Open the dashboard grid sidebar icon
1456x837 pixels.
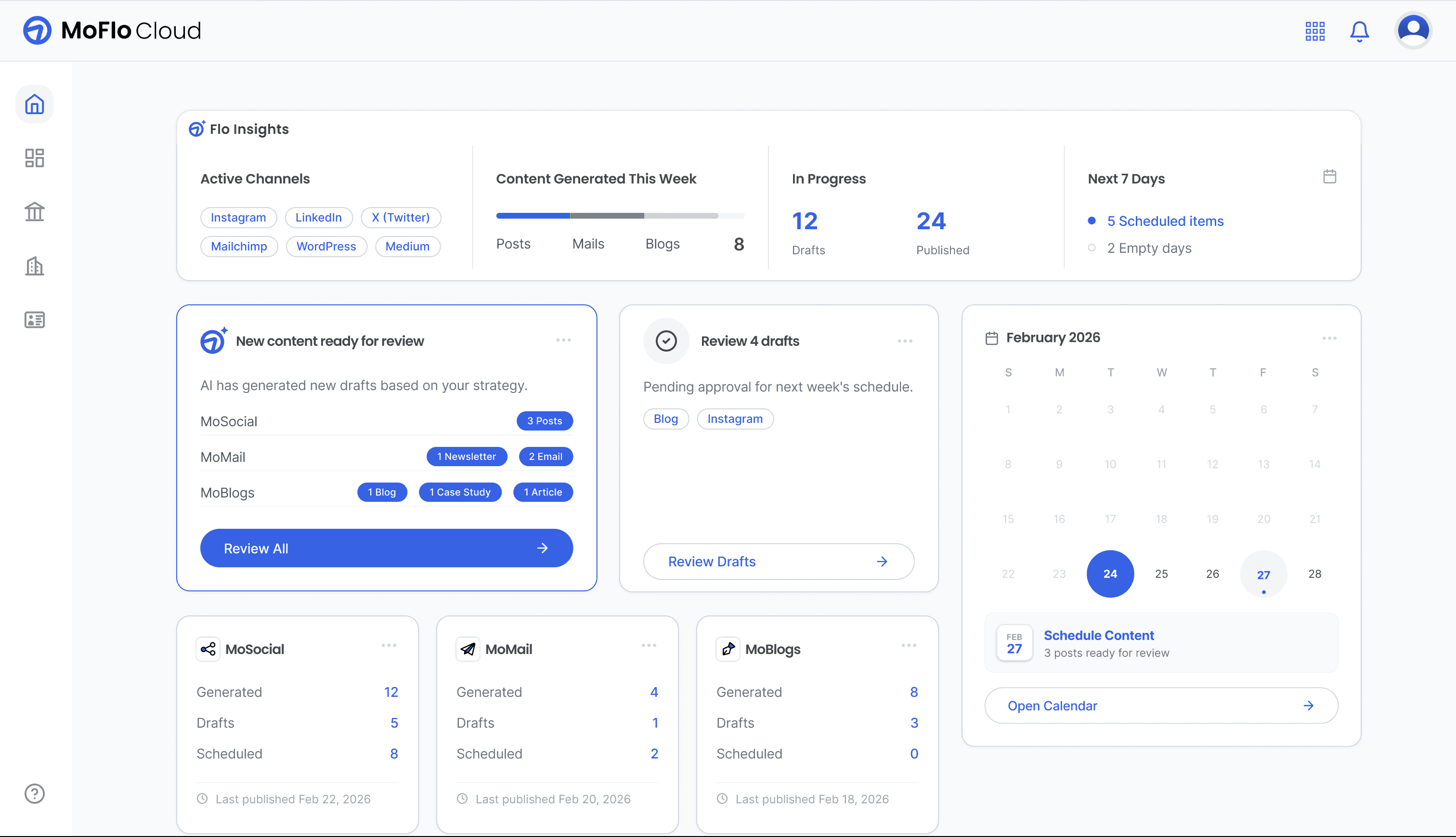click(35, 158)
